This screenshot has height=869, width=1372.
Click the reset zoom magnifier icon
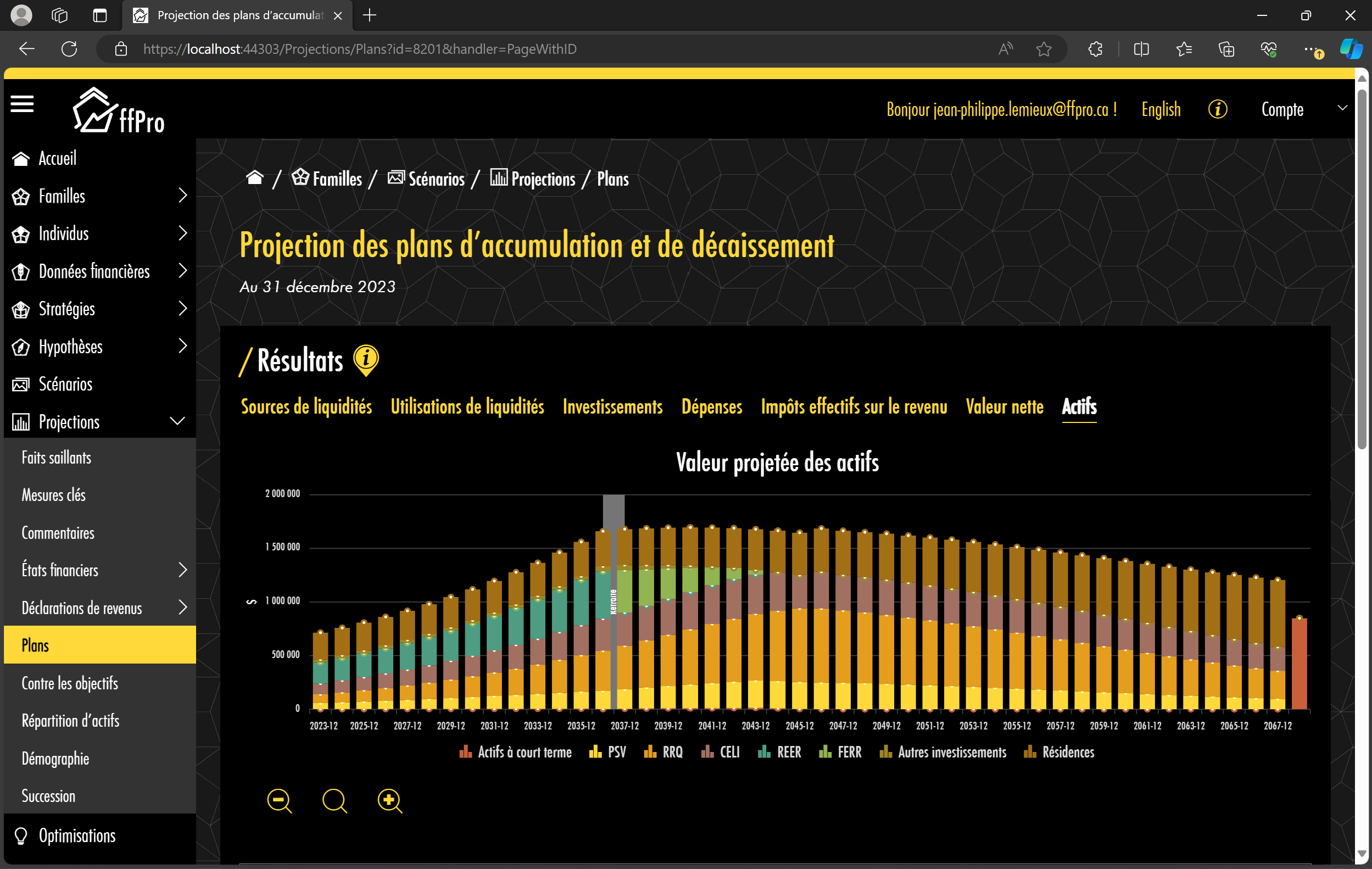coord(334,801)
